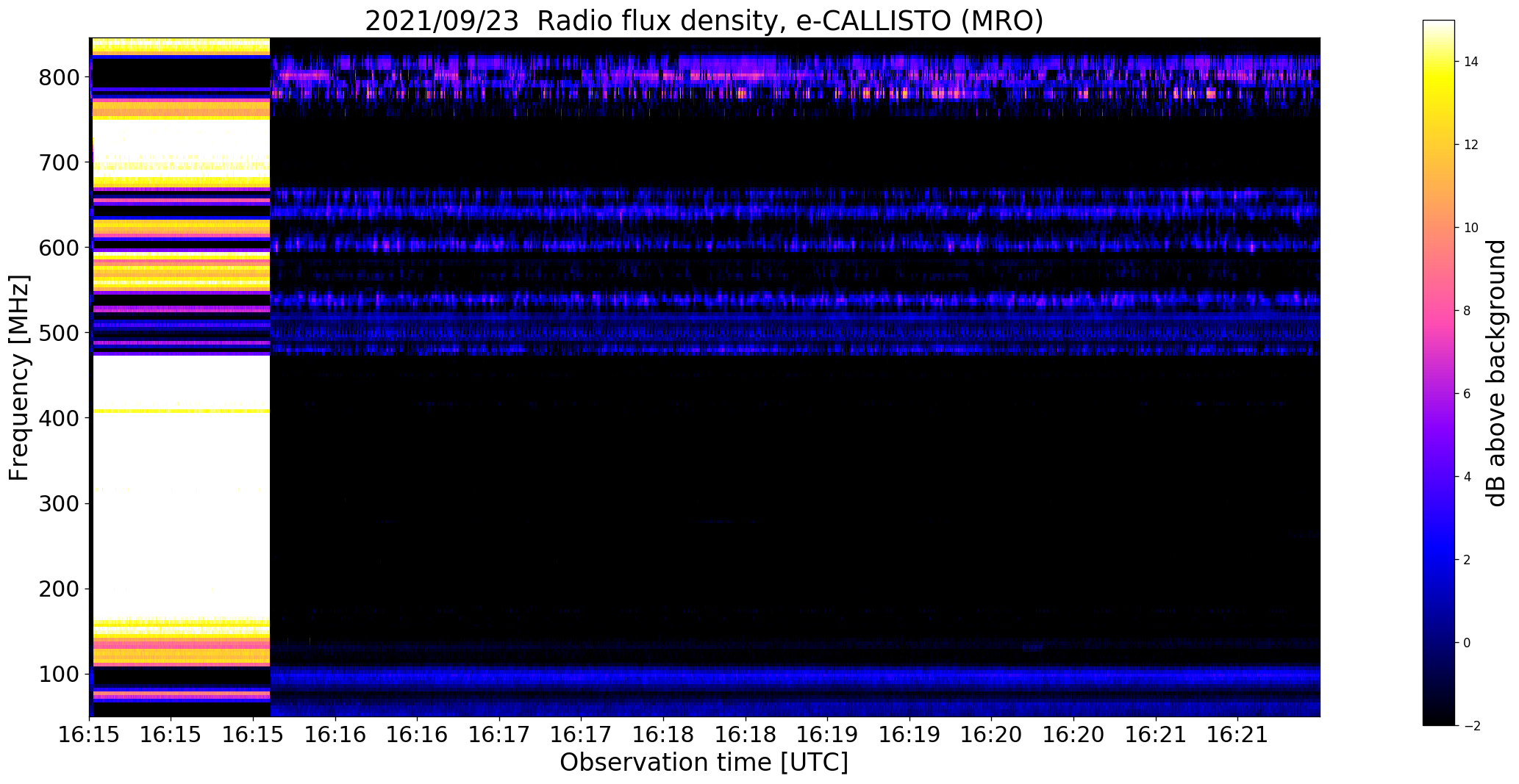Pick the yellow region of the colorbar
Image resolution: width=1519 pixels, height=784 pixels.
[1439, 88]
